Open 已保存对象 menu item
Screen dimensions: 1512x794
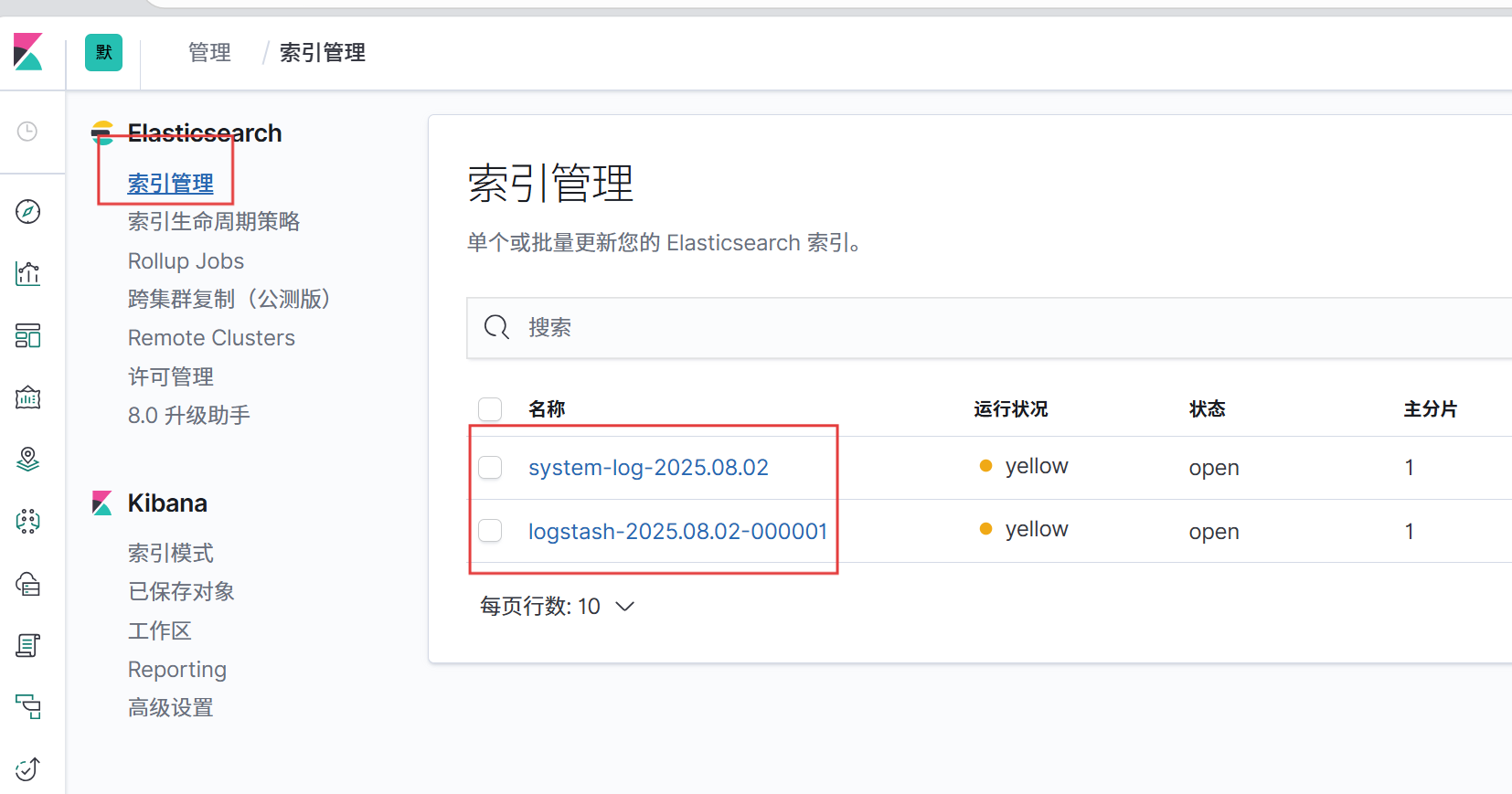coord(182,591)
